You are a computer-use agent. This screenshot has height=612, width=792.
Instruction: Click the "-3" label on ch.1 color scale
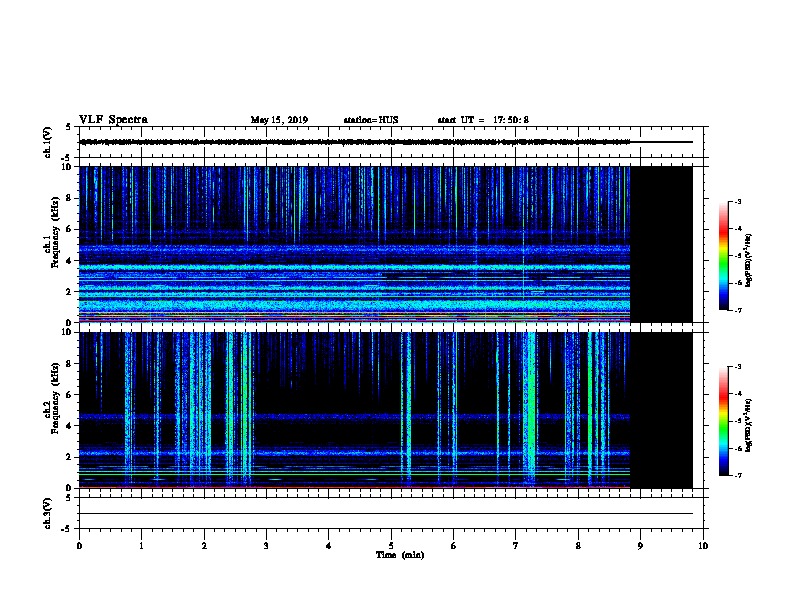click(737, 202)
